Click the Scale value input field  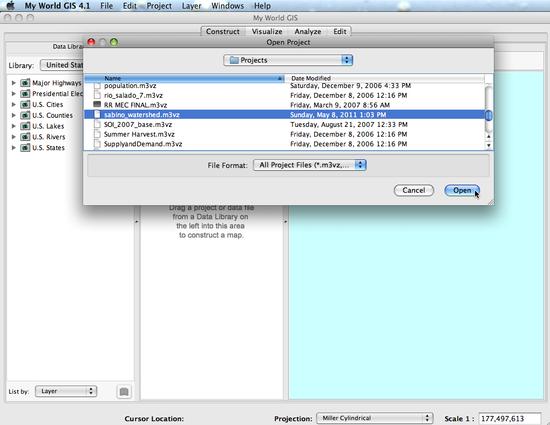[x=509, y=418]
